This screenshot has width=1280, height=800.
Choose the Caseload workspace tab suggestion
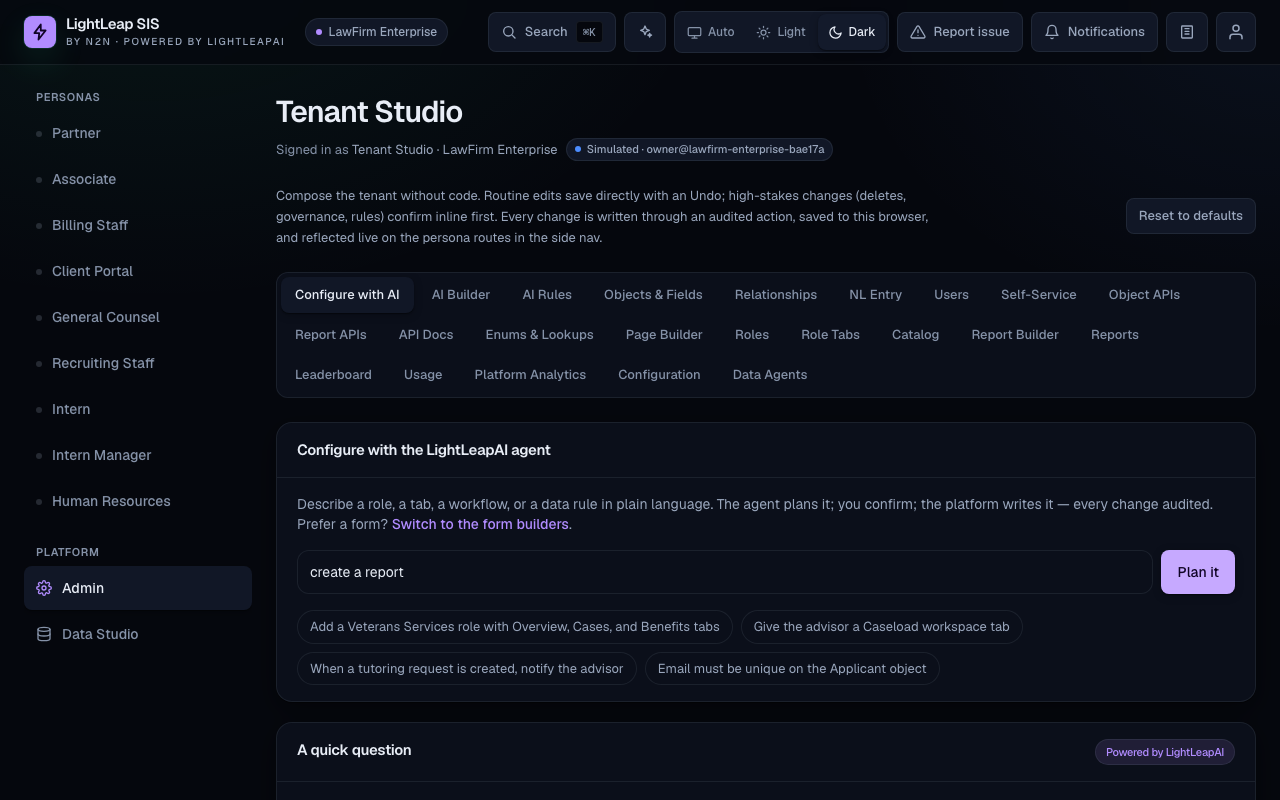[881, 627]
